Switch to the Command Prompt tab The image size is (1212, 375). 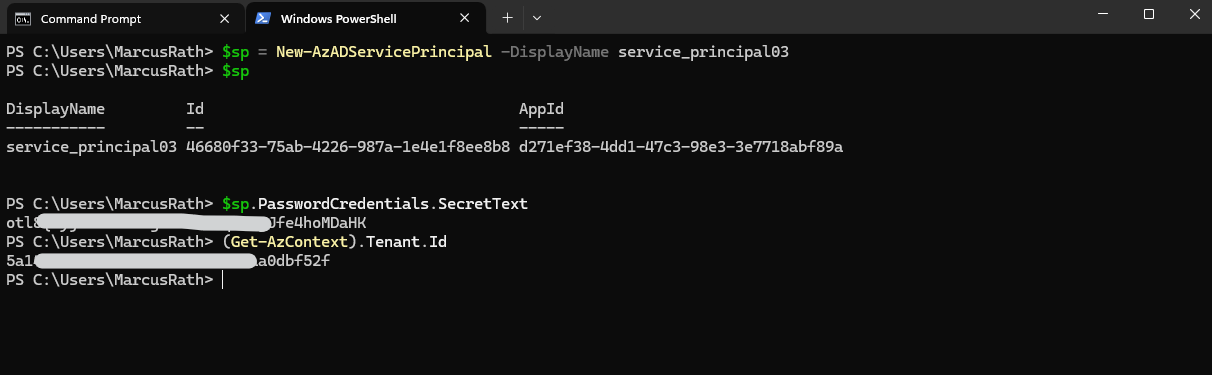click(122, 18)
